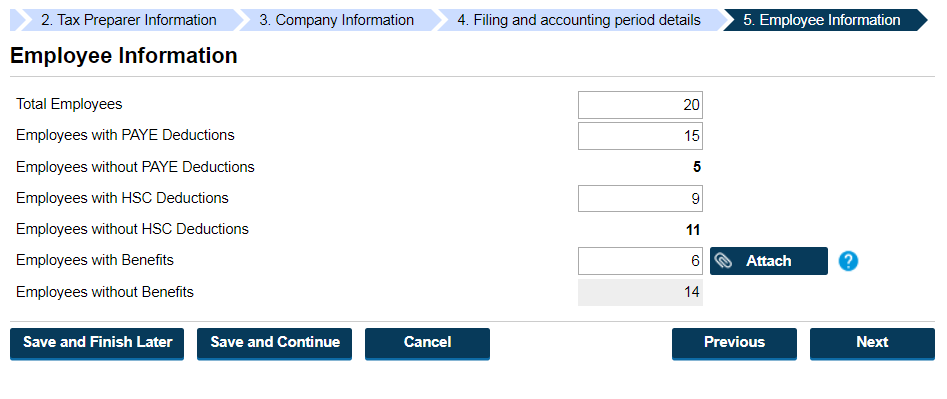Focus the Employees with PAYE Deductions field
Image resolution: width=947 pixels, height=399 pixels.
[640, 136]
